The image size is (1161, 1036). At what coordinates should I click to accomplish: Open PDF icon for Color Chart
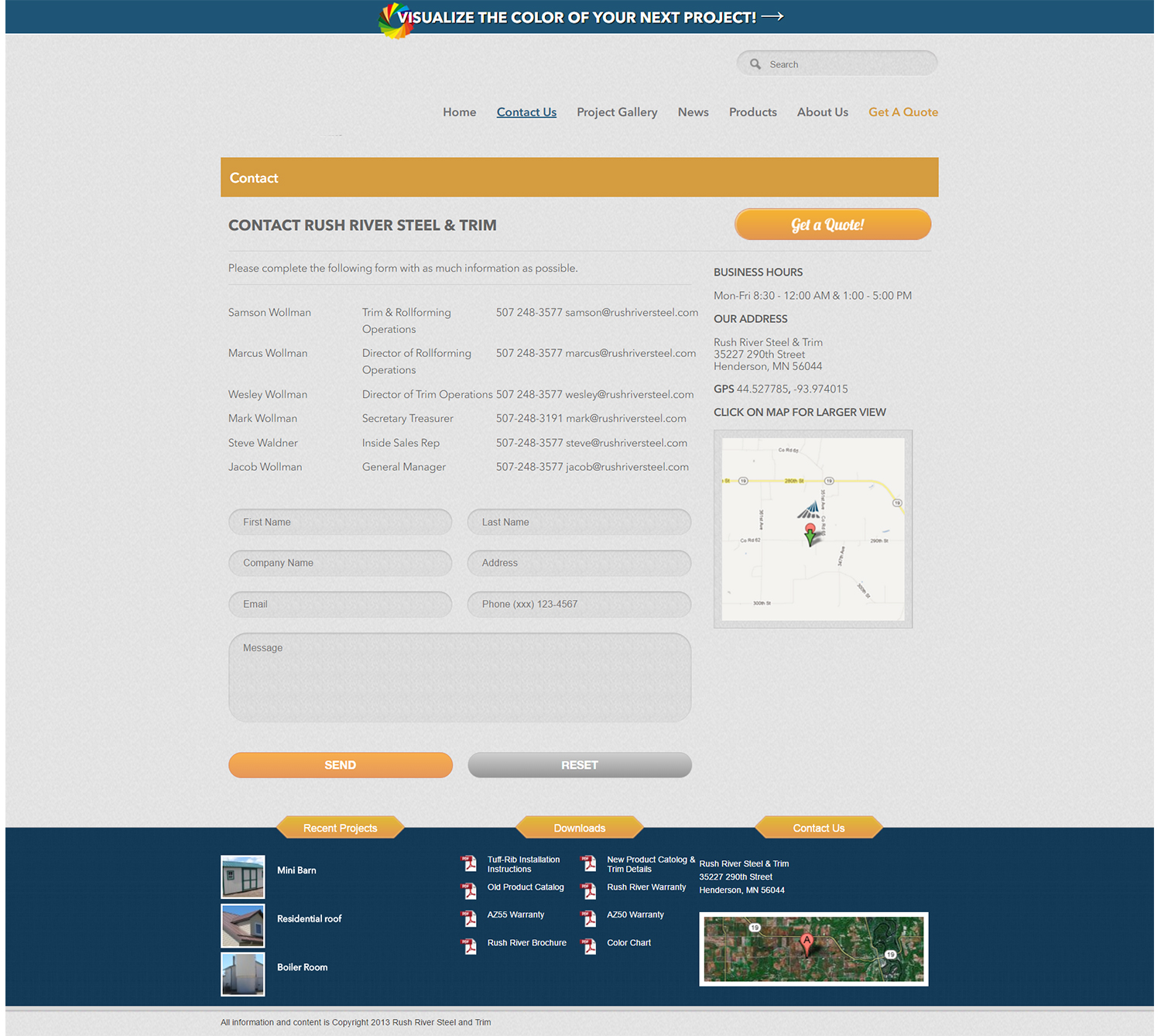[x=589, y=946]
